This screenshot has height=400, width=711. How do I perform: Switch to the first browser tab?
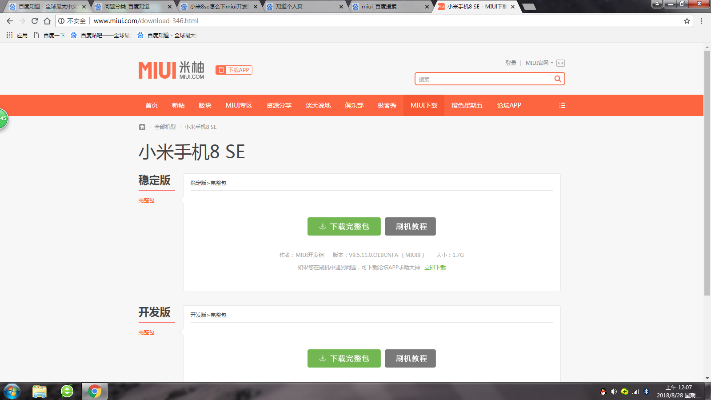(45, 6)
